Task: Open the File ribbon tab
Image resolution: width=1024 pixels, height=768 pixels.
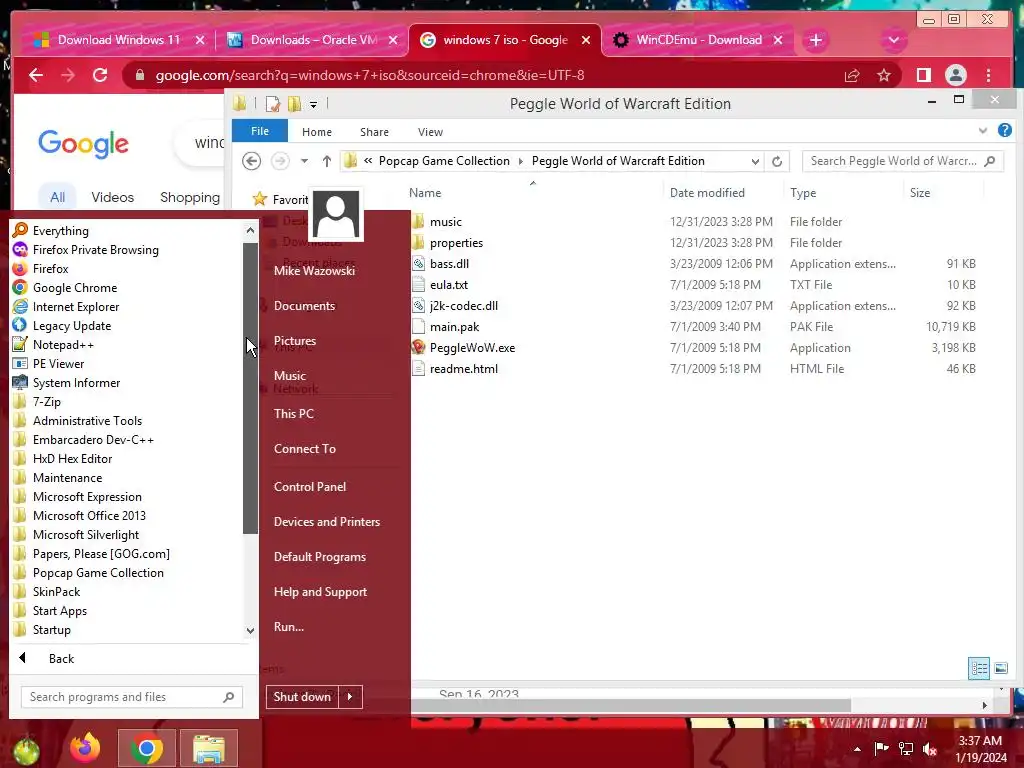Action: (x=260, y=131)
